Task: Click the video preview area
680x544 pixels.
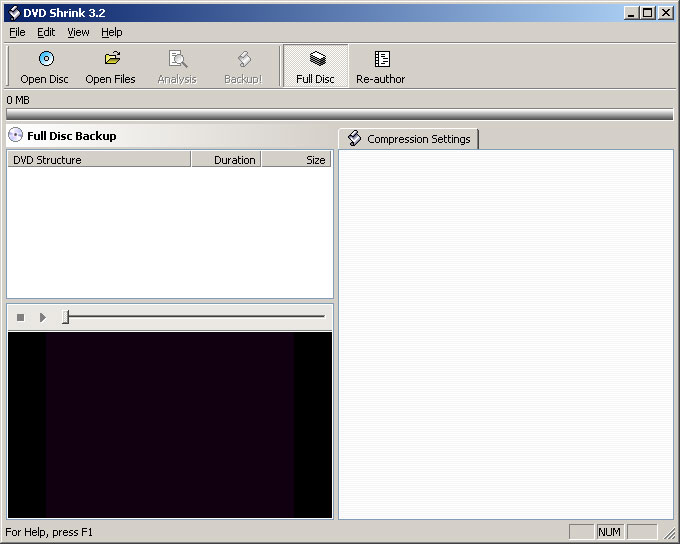Action: pos(169,425)
